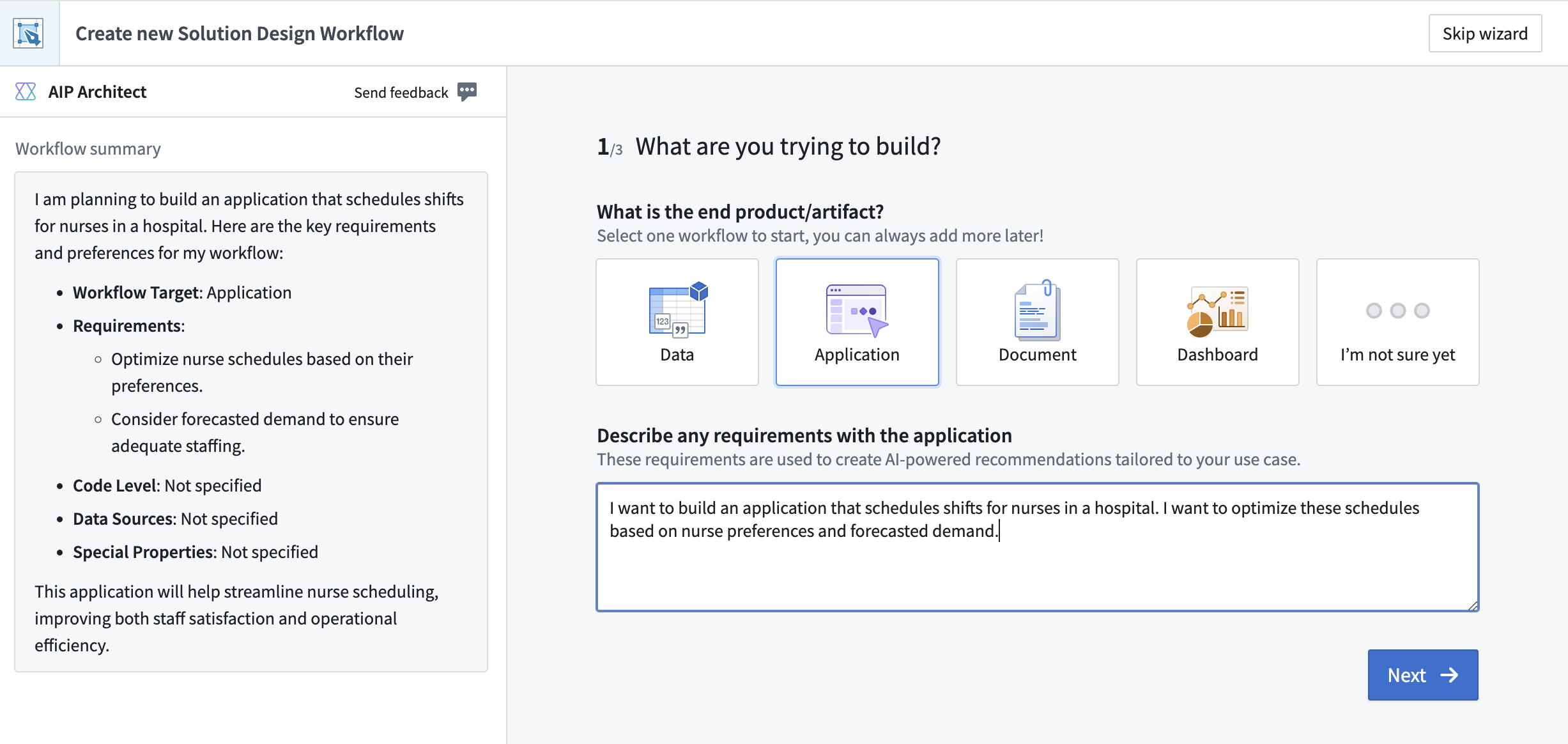Click the Workflow summary heading

[x=88, y=149]
